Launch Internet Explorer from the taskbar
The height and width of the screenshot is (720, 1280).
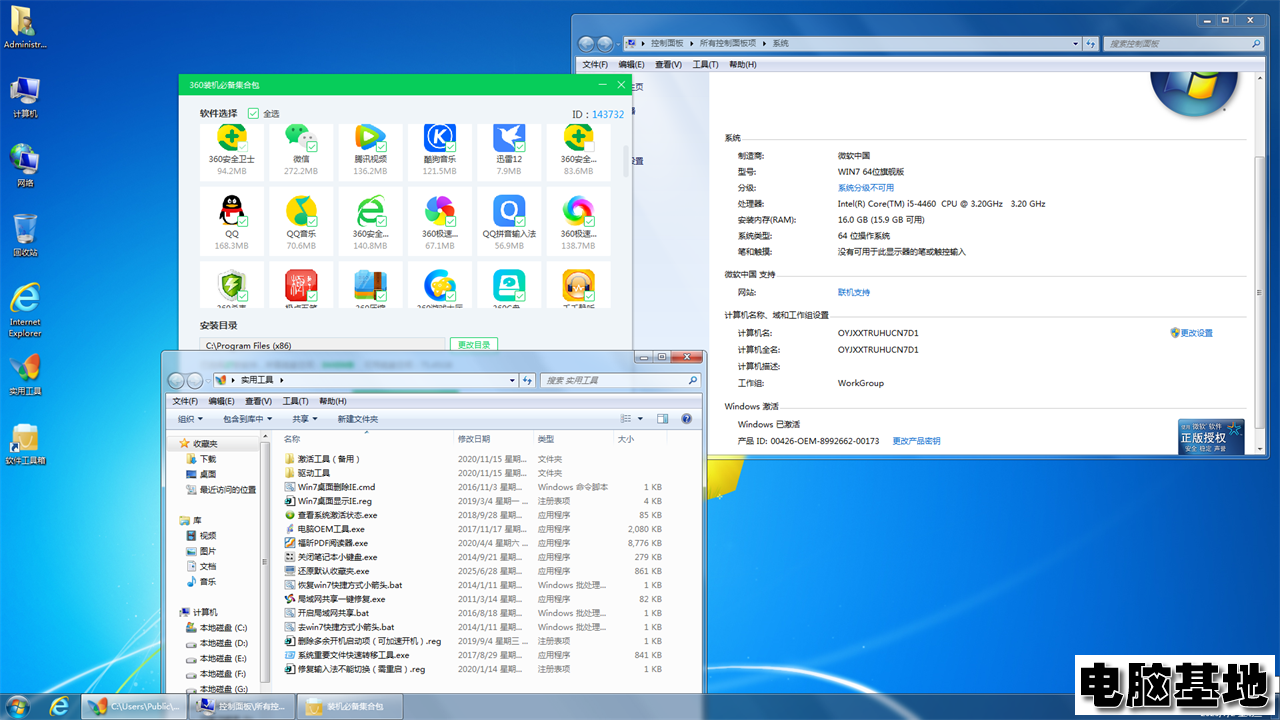59,706
